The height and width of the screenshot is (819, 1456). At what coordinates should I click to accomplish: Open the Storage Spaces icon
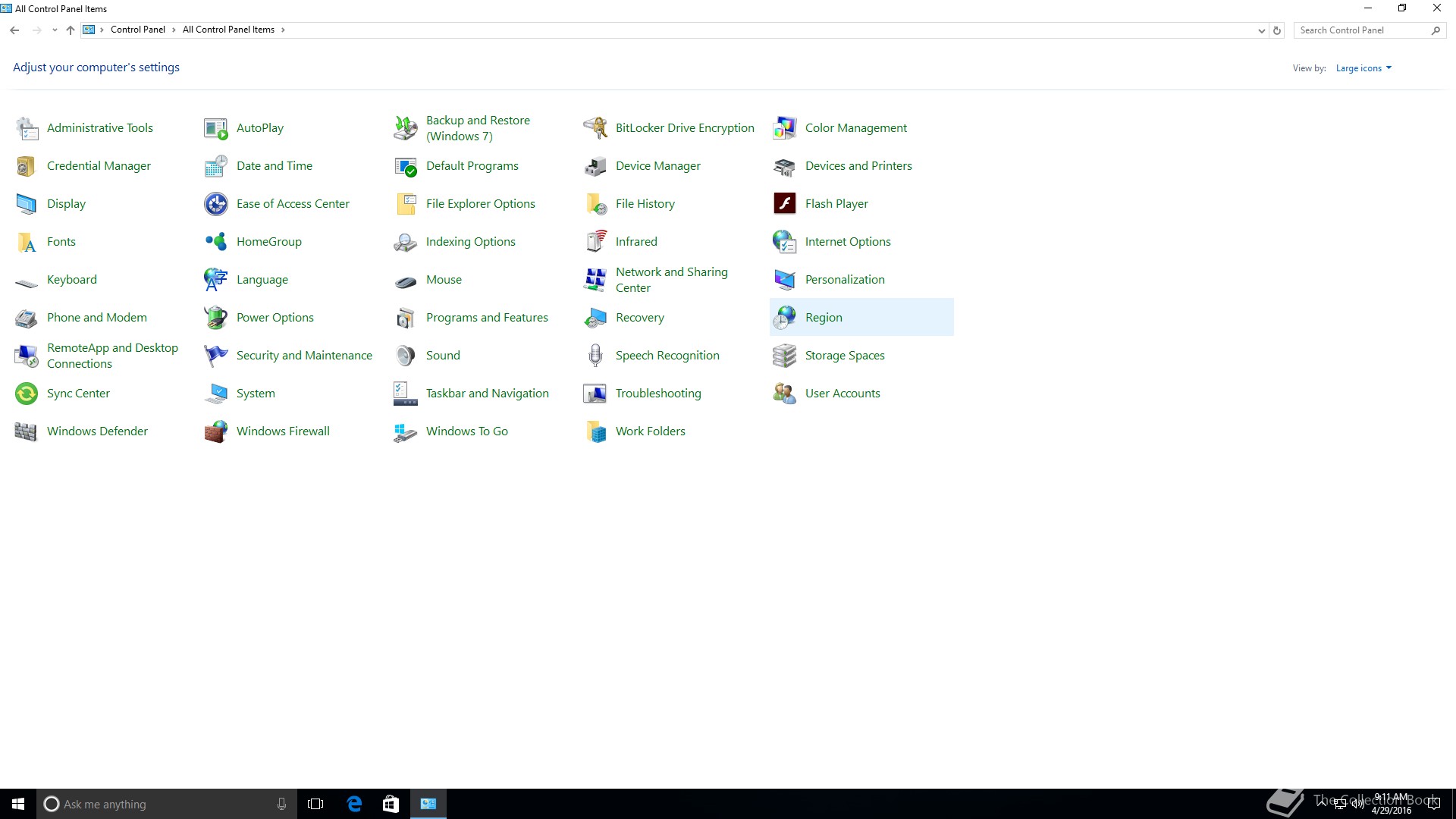pos(785,356)
